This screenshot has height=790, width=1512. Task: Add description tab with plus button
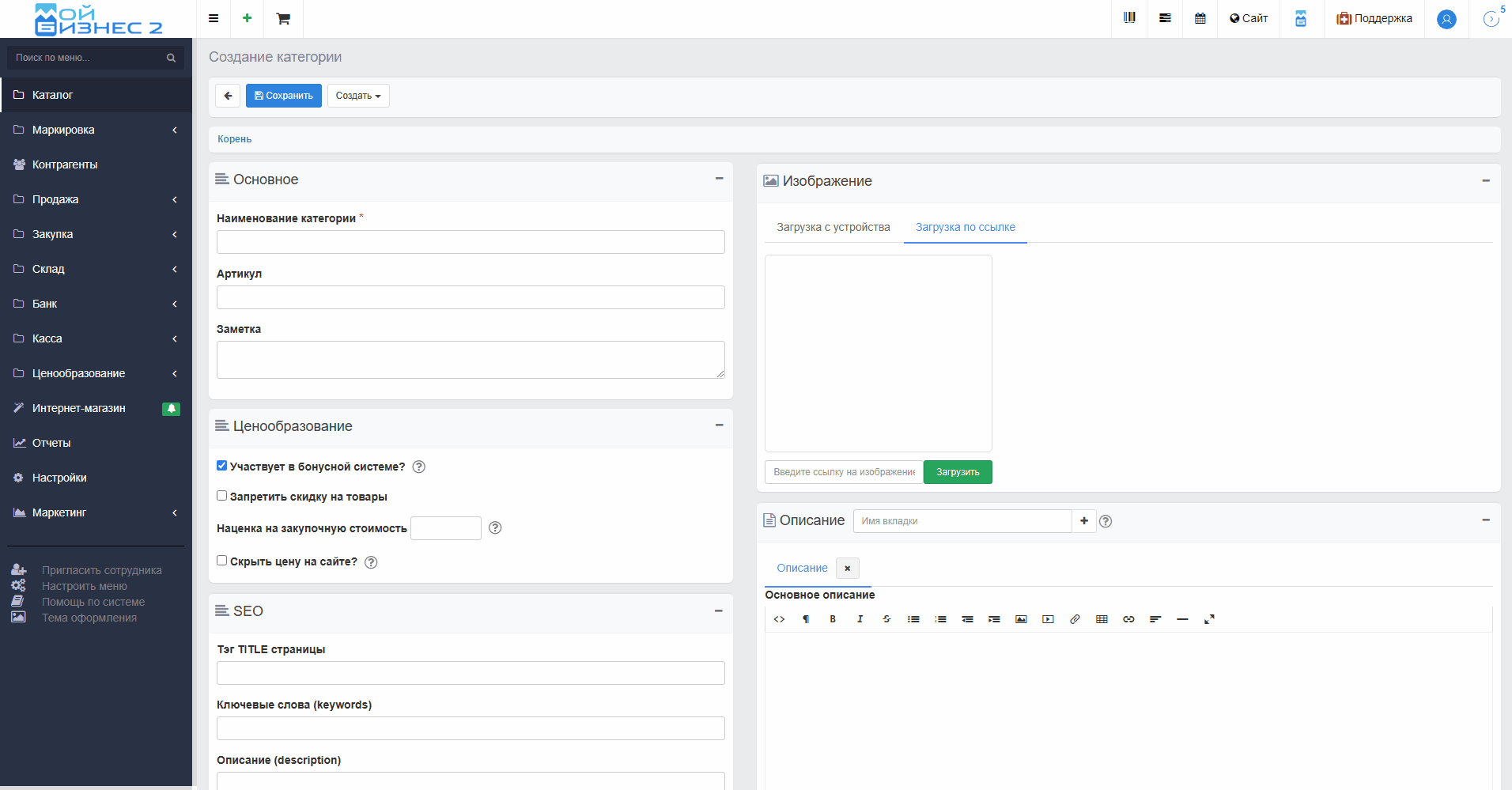(1084, 521)
